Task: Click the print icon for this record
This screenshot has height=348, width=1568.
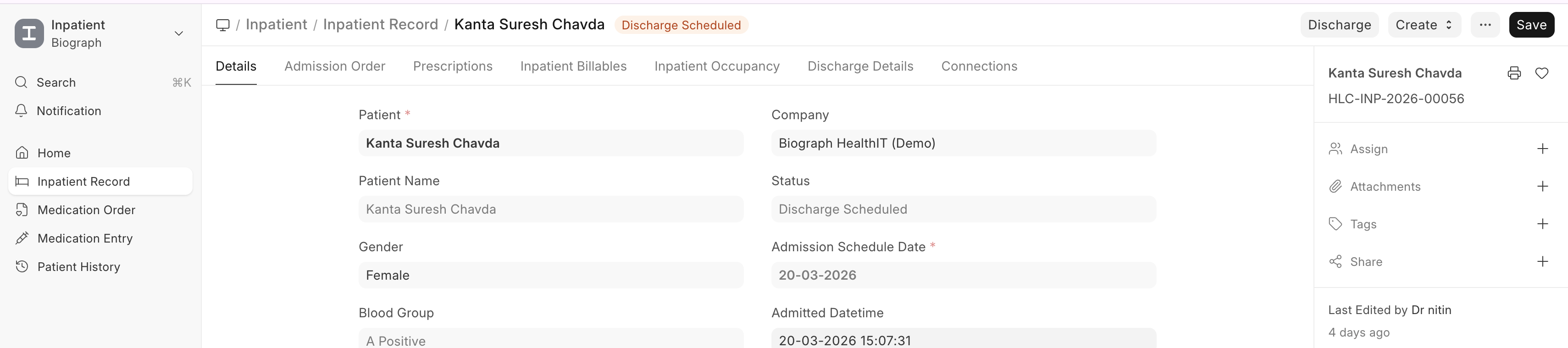Action: click(1514, 73)
